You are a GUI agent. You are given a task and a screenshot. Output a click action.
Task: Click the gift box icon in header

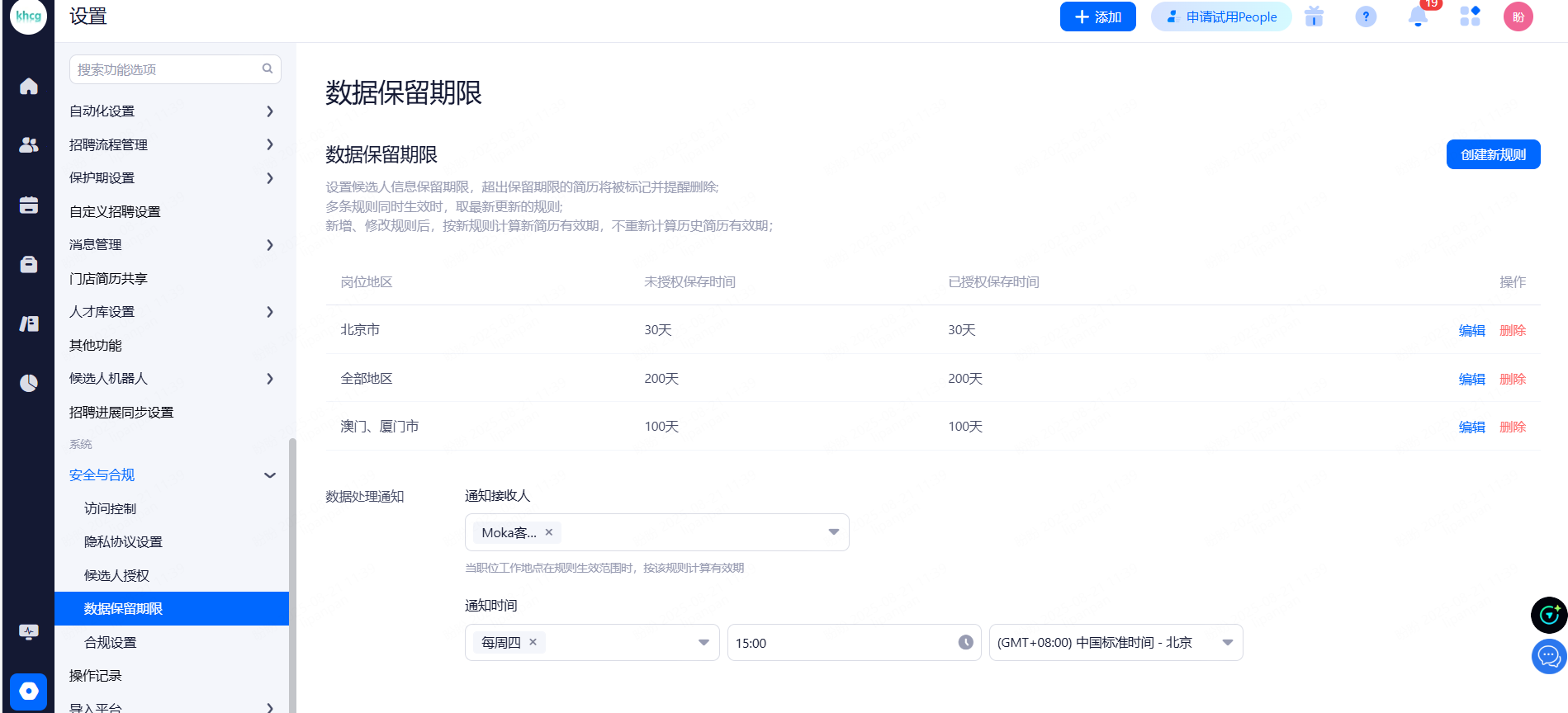pos(1314,17)
